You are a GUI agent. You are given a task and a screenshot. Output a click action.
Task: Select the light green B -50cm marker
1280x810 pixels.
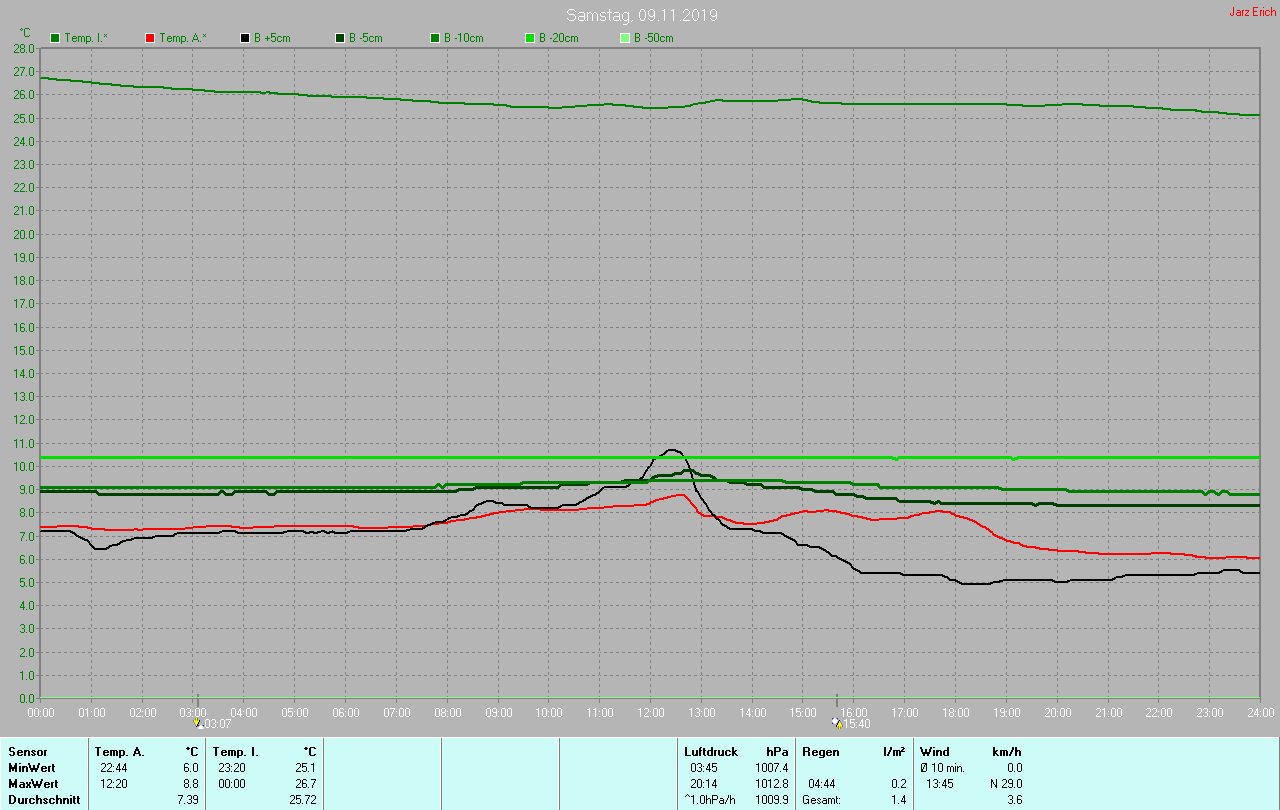click(x=625, y=38)
